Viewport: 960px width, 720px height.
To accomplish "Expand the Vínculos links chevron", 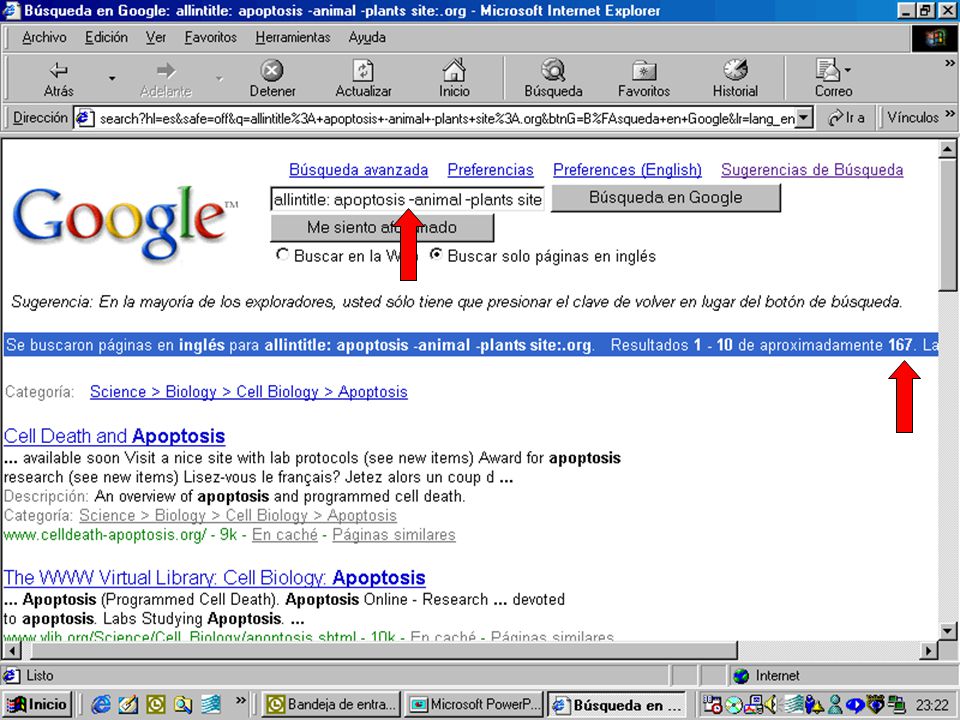I will click(x=950, y=114).
